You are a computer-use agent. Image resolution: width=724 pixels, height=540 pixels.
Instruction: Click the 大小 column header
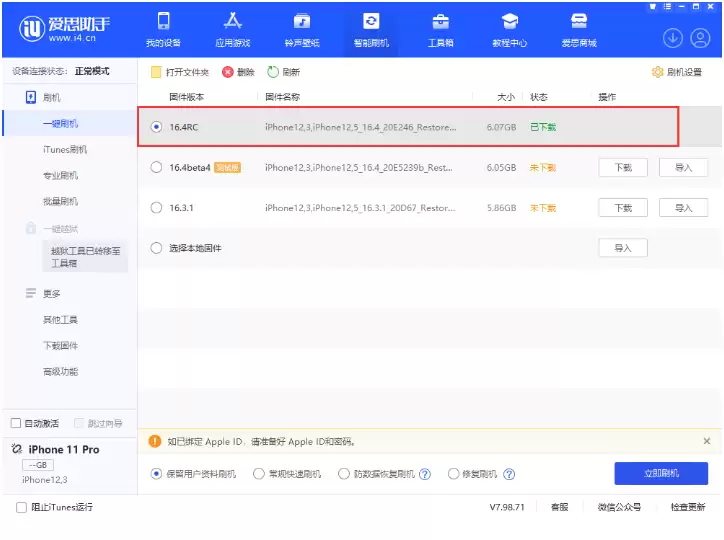(x=506, y=97)
